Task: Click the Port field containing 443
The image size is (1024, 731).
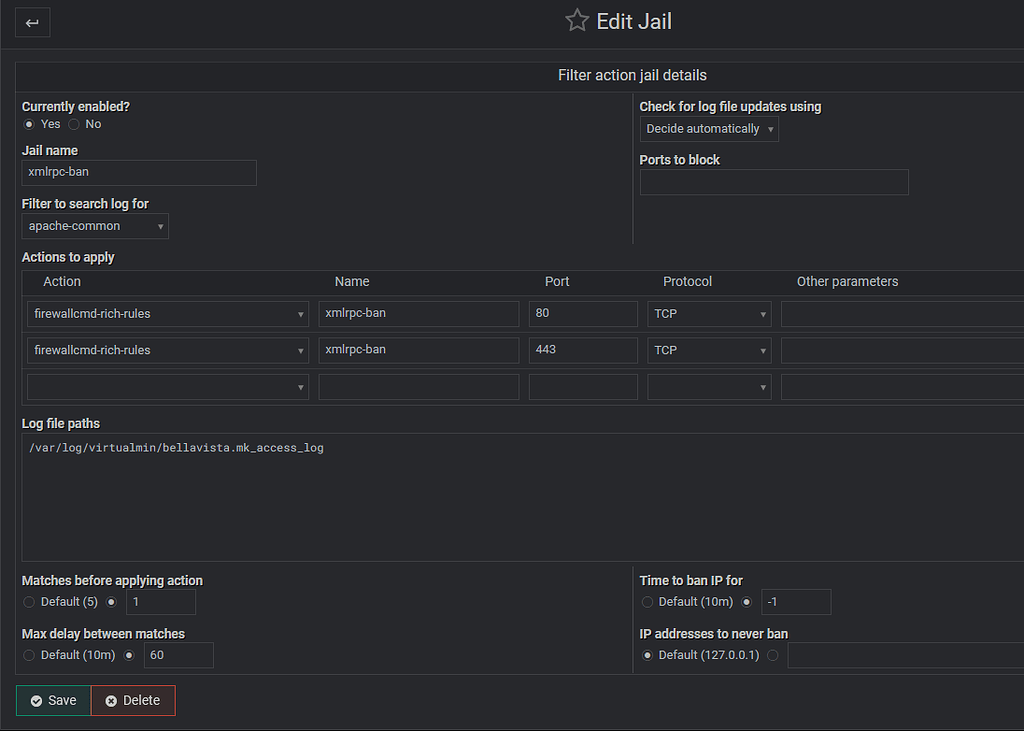Action: click(583, 350)
